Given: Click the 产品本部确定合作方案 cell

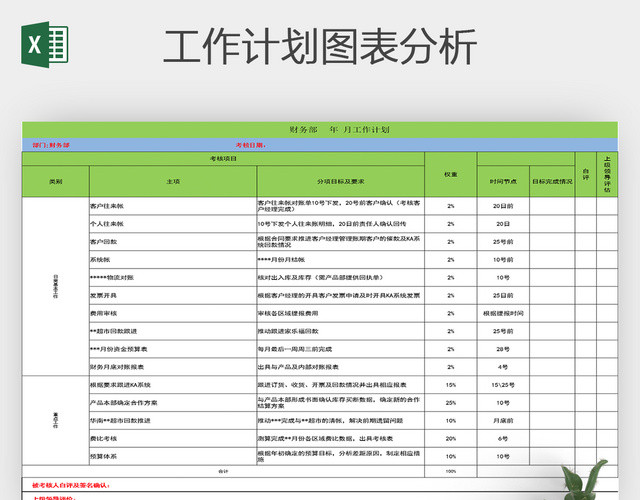Looking at the screenshot, I should (173, 402).
